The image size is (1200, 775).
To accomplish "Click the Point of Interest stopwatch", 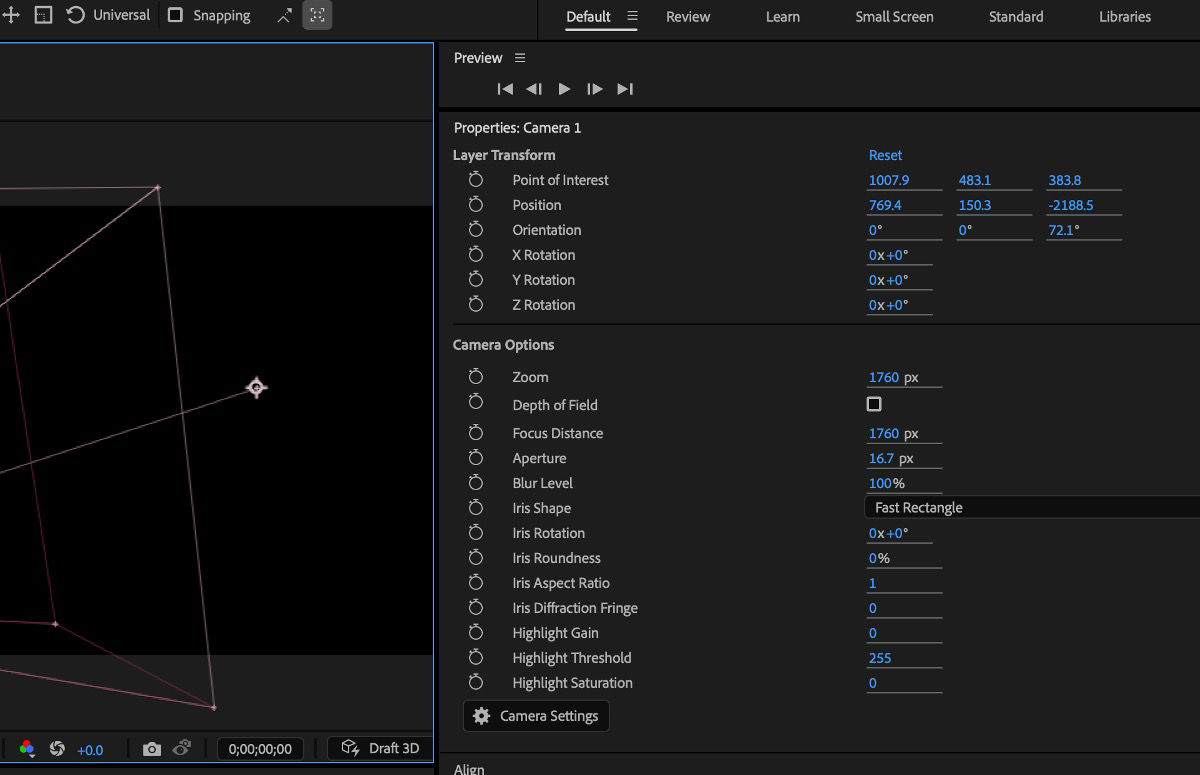I will tap(476, 180).
